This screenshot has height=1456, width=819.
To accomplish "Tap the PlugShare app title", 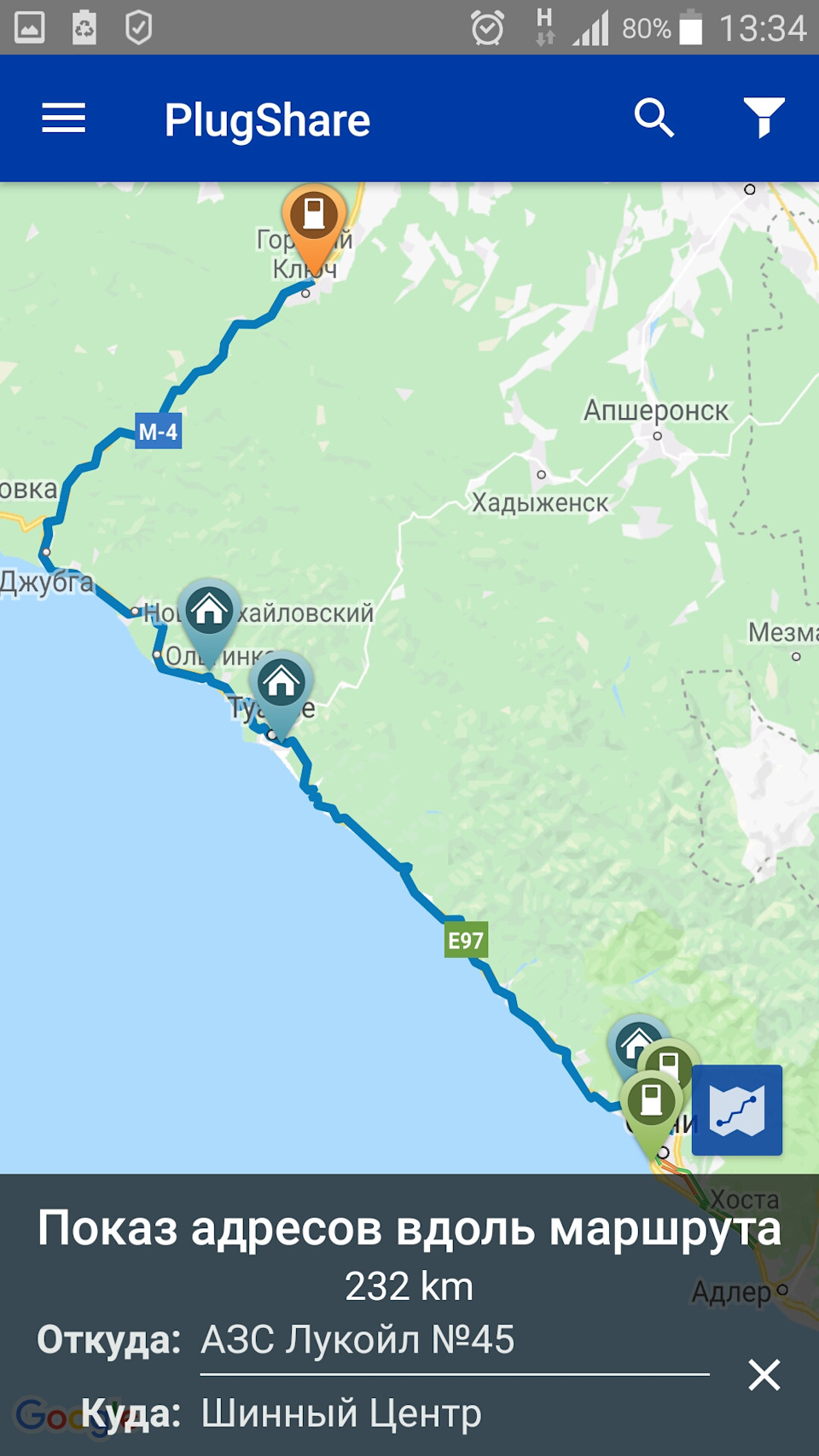I will [x=267, y=119].
